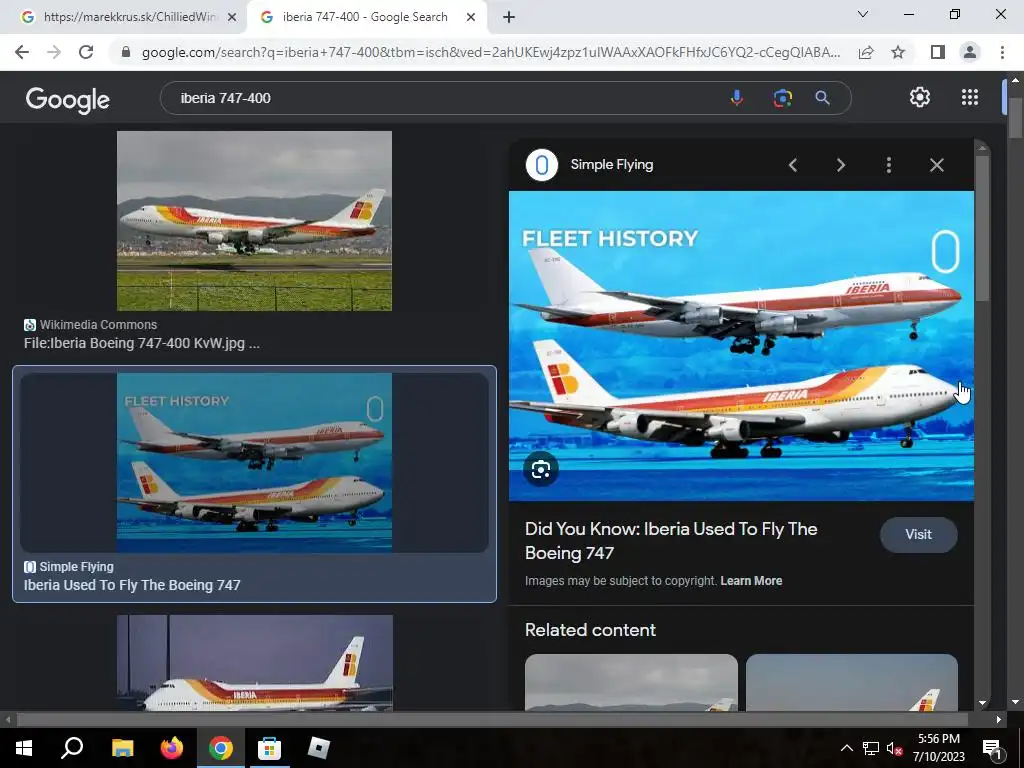Viewport: 1024px width, 768px height.
Task: Share this page icon
Action: tap(866, 52)
